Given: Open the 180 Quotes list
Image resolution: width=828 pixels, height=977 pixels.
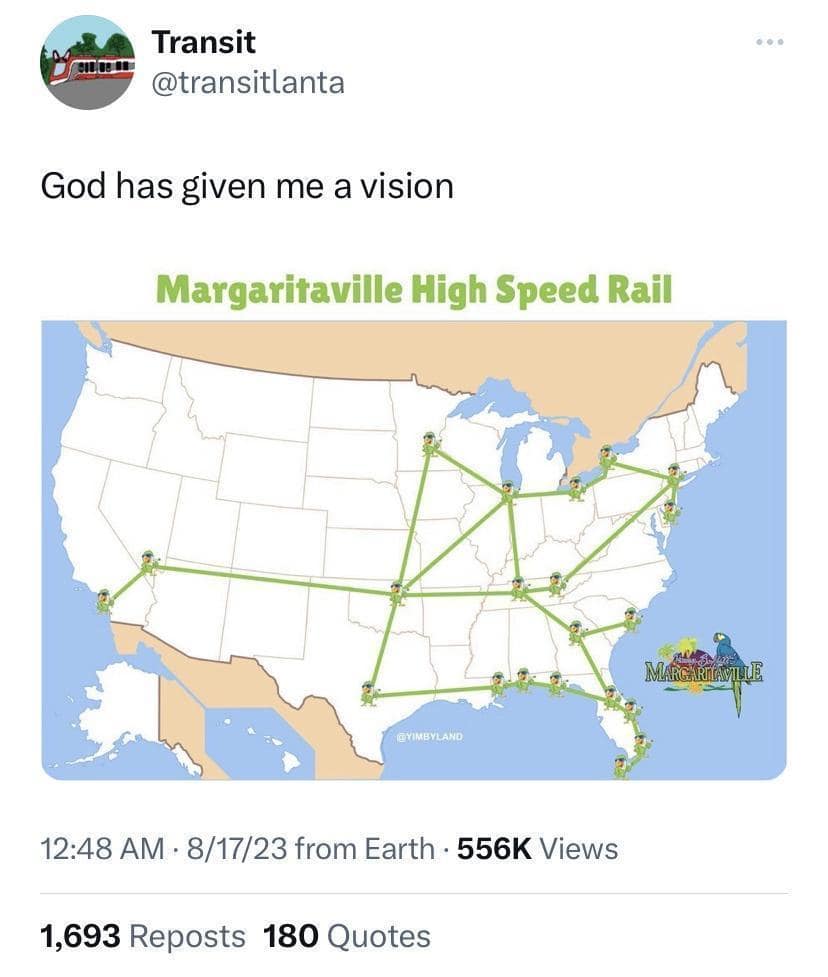Looking at the screenshot, I should click(x=346, y=936).
